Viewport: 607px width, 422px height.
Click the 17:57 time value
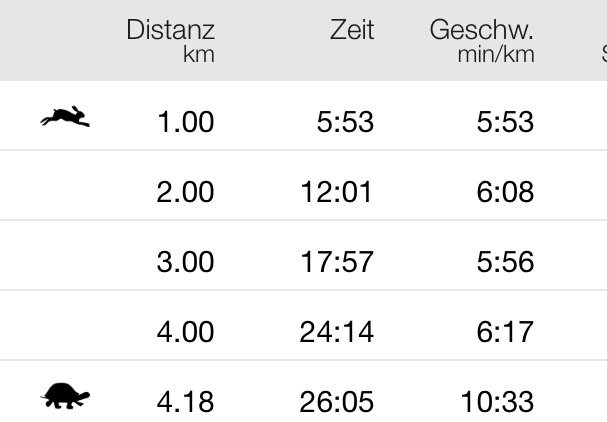coord(337,262)
